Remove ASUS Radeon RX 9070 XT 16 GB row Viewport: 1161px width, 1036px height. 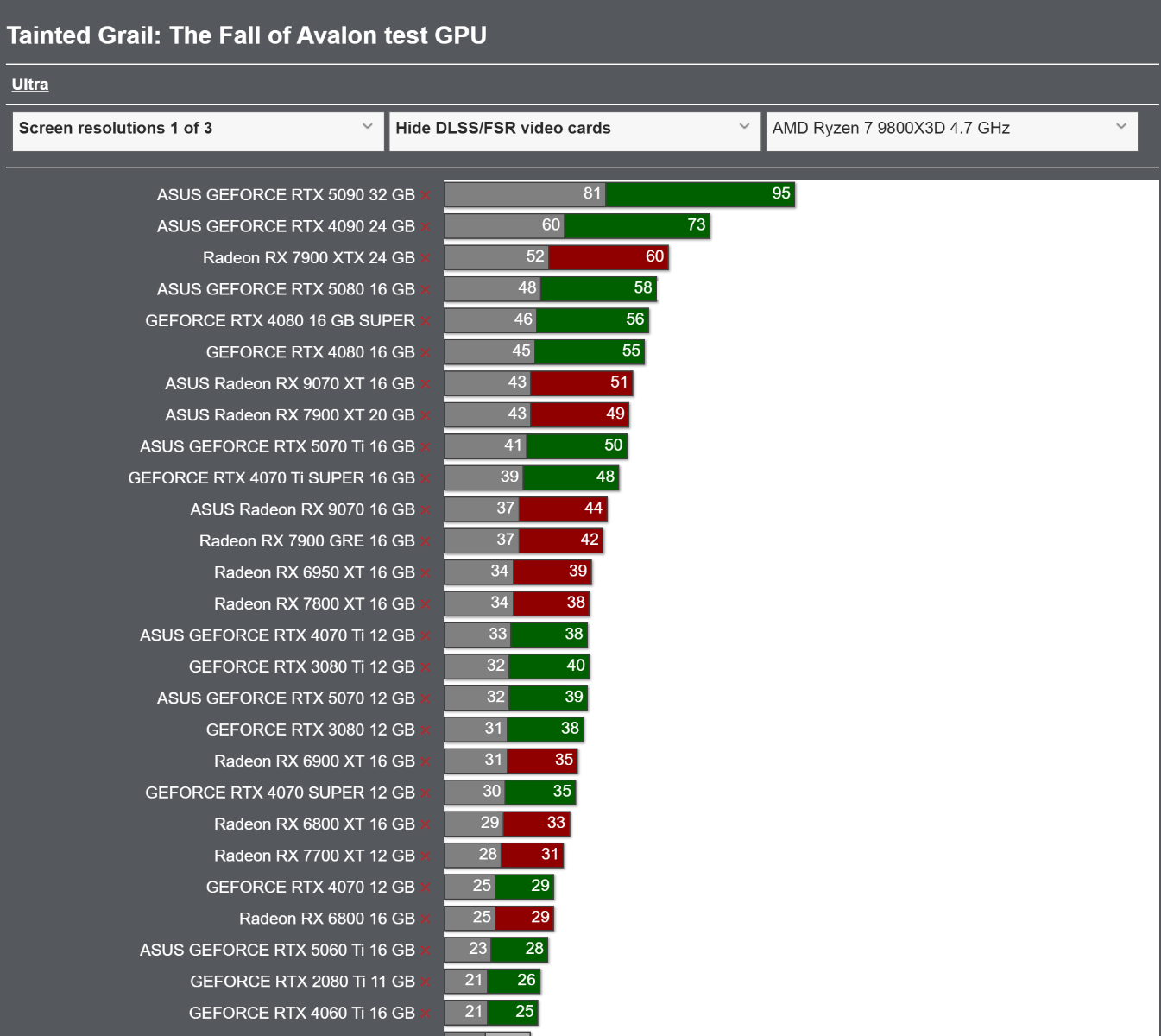coord(426,384)
